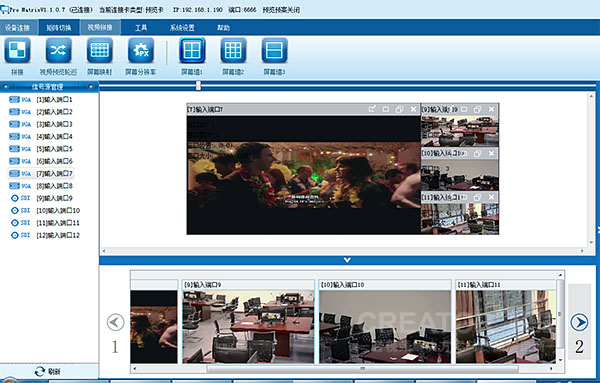
Task: Open 屏幕分辨率 PX gear icon
Action: (141, 50)
